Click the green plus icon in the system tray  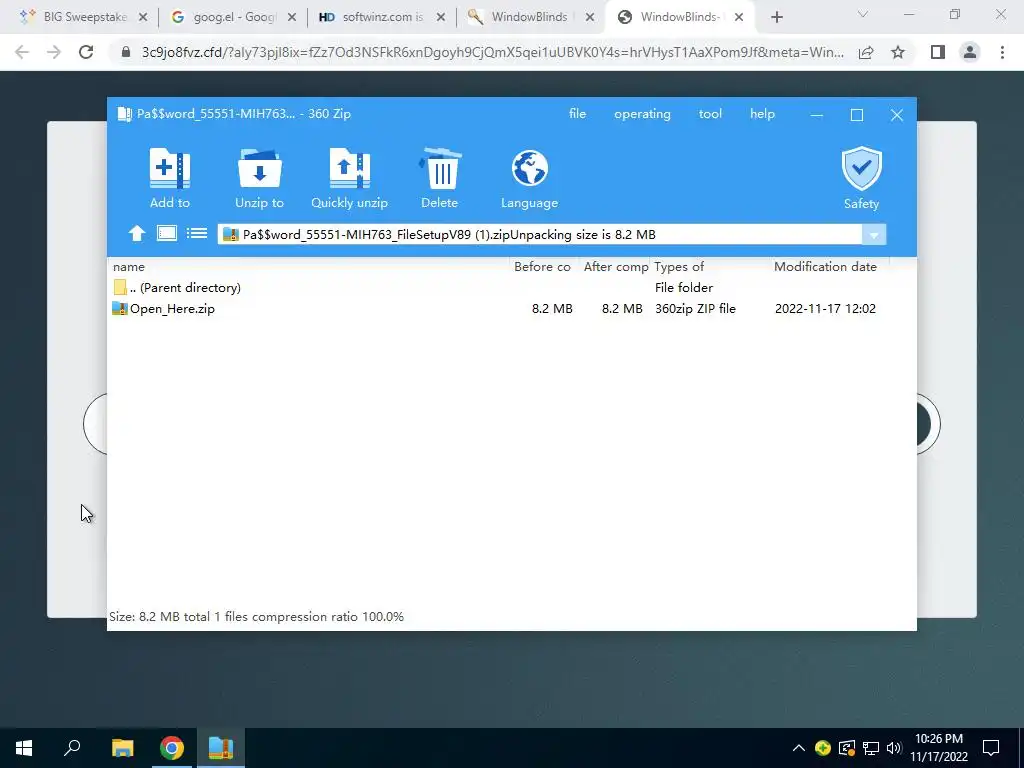823,748
